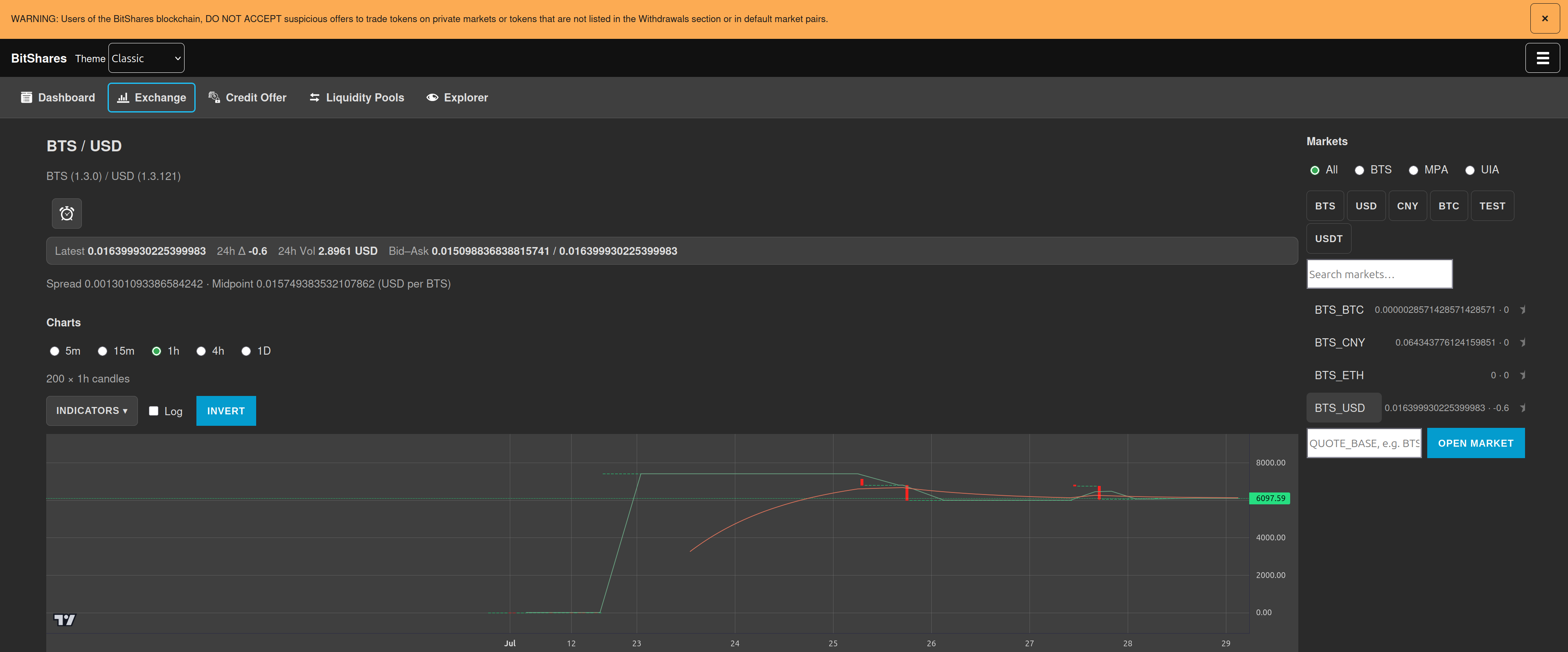The width and height of the screenshot is (1568, 652).
Task: Choose the MPA markets filter radio
Action: tap(1413, 170)
